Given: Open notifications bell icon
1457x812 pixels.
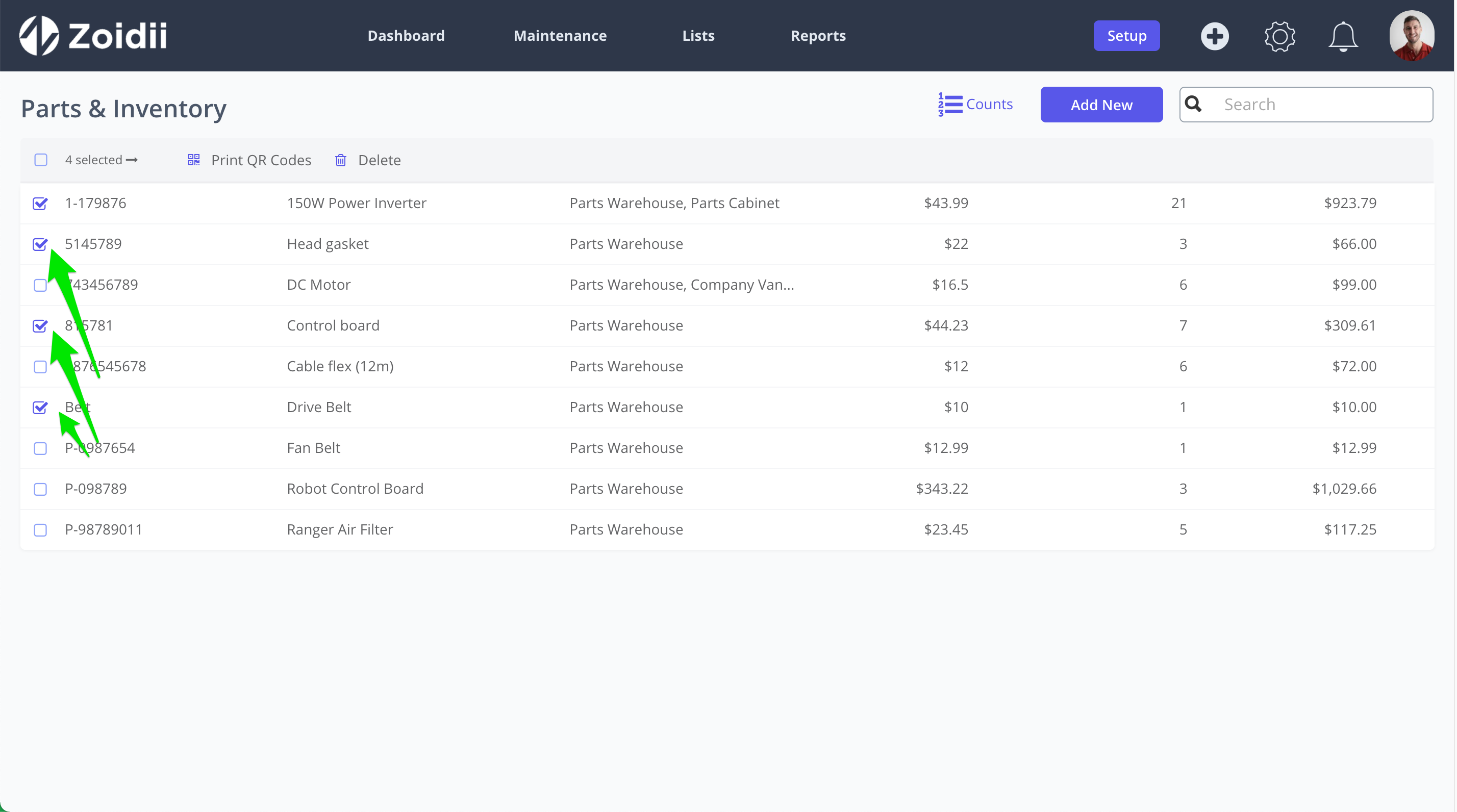Looking at the screenshot, I should [1343, 36].
